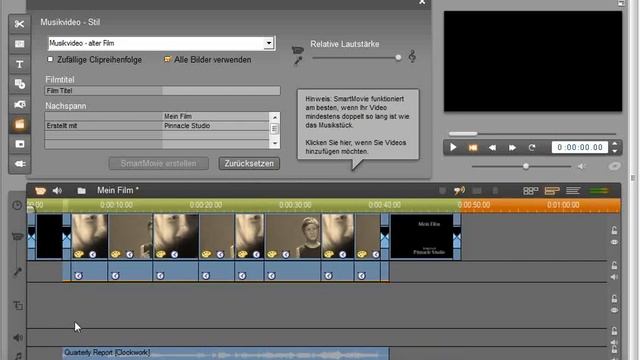The height and width of the screenshot is (360, 640).
Task: Select the scissors clip properties tool
Action: click(x=19, y=24)
